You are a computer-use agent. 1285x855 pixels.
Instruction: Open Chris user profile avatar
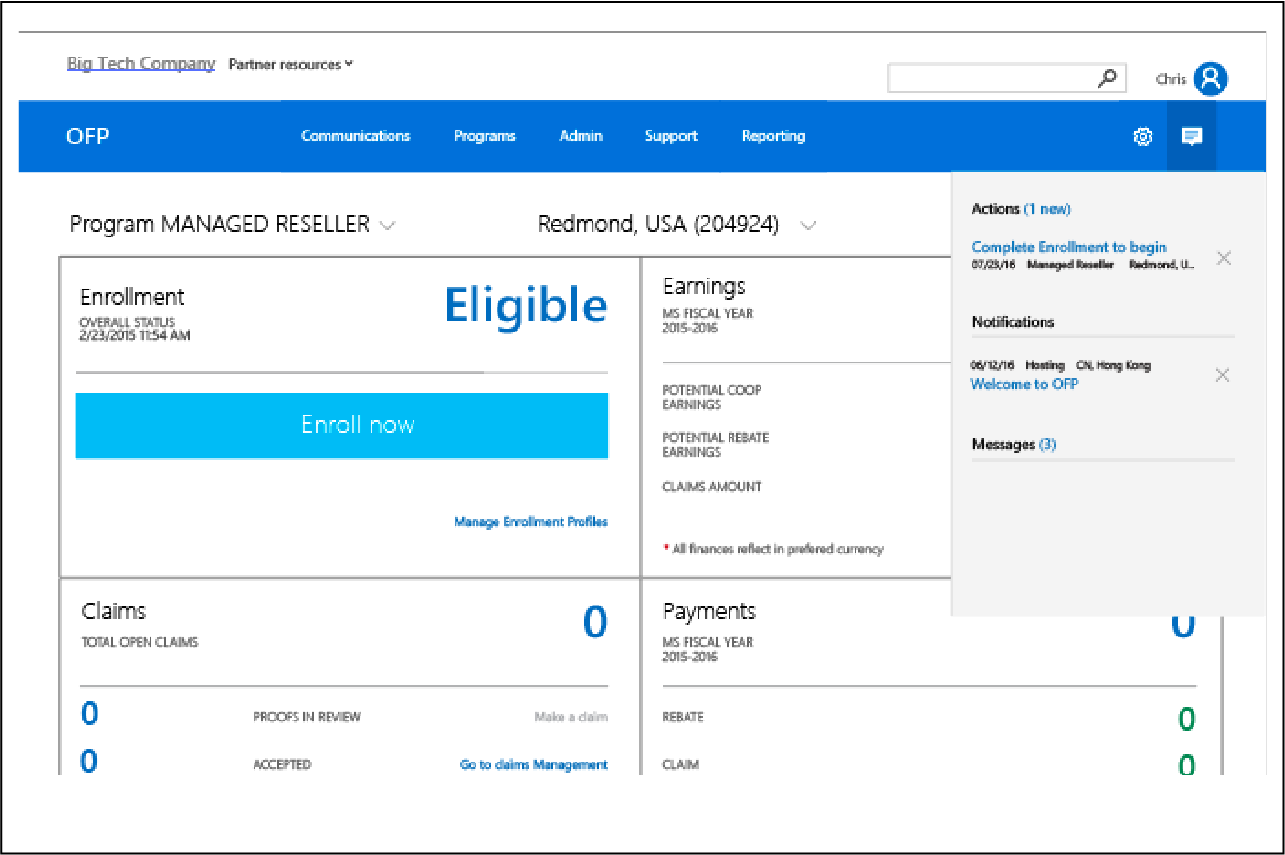(1211, 79)
